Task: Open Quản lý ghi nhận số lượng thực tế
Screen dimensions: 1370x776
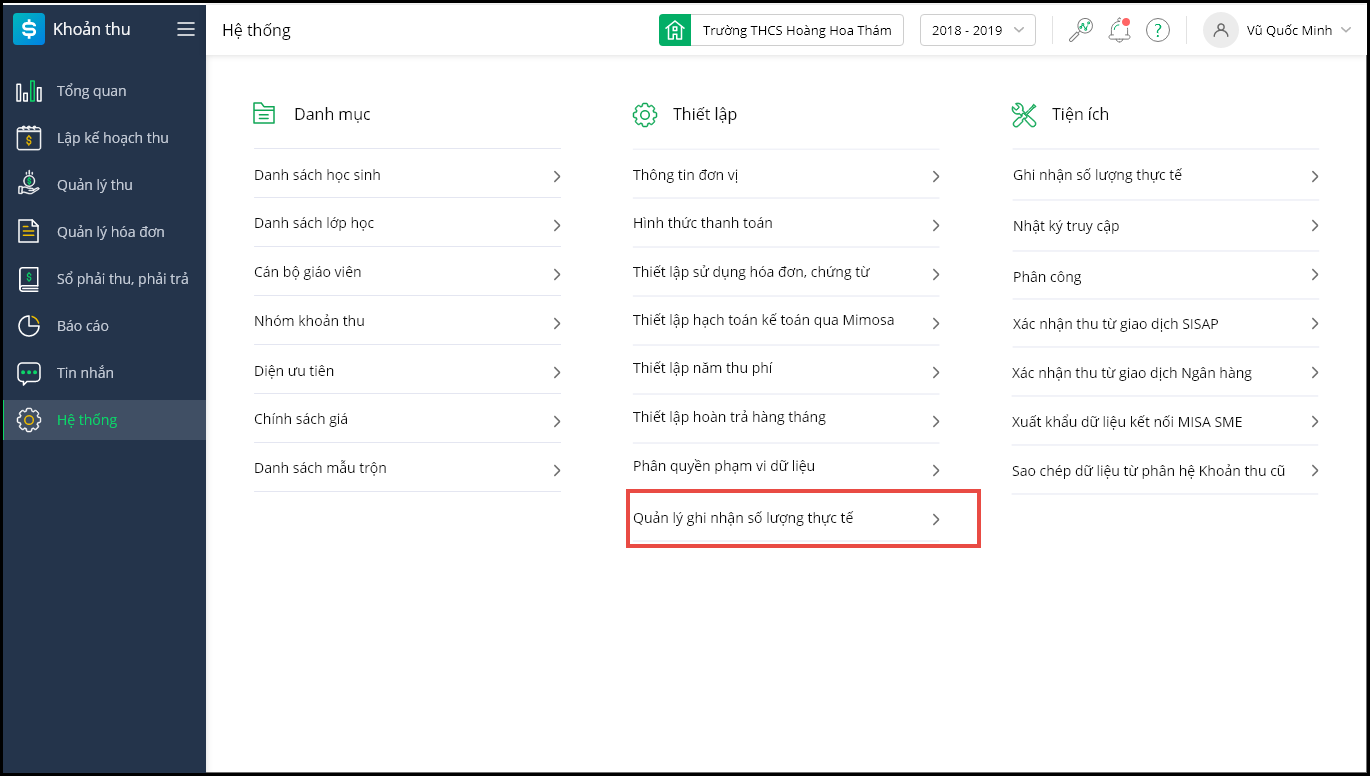Action: coord(743,518)
